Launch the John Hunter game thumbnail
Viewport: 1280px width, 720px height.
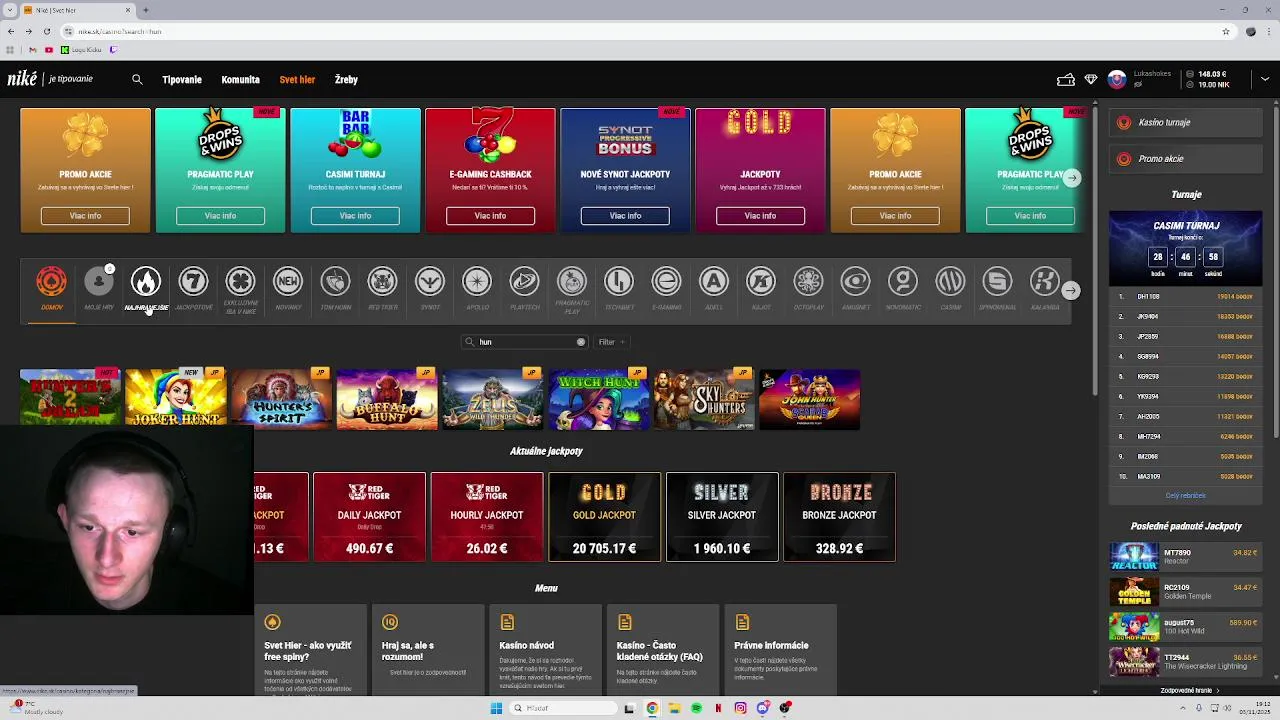coord(809,398)
